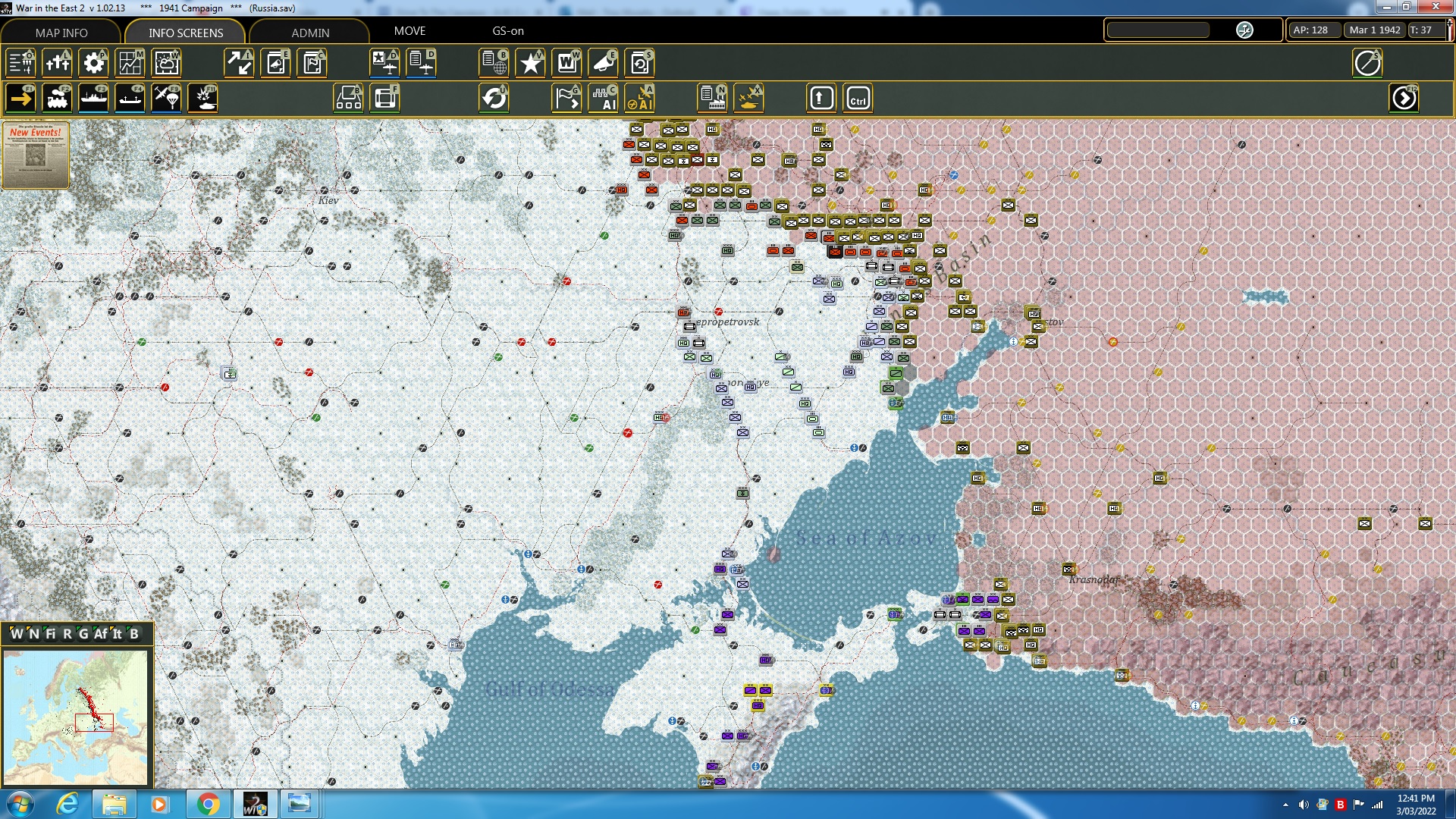Click the Europe minimap overview

[75, 717]
